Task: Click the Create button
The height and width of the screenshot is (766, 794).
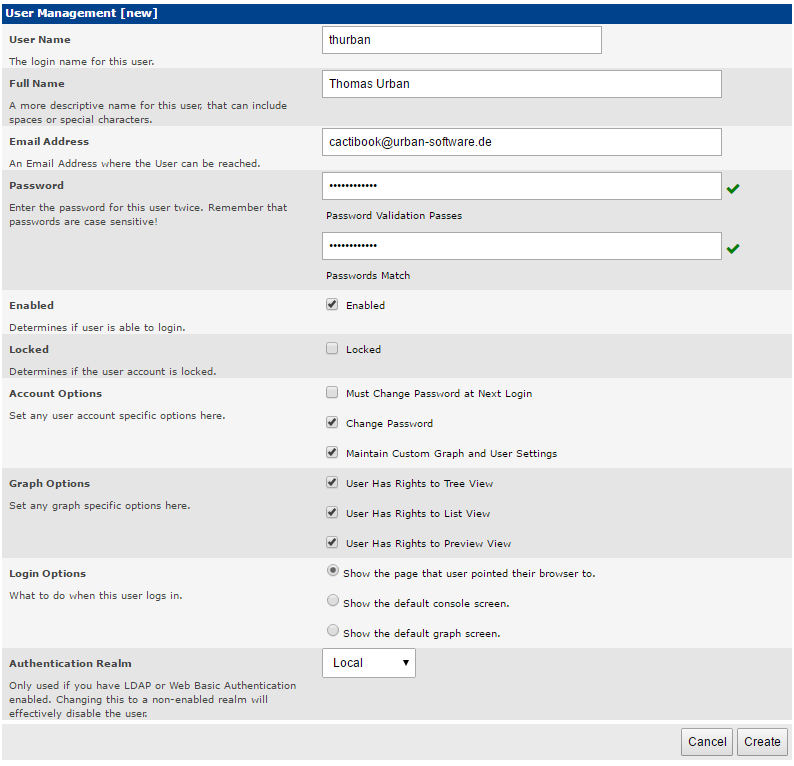Action: (x=762, y=742)
